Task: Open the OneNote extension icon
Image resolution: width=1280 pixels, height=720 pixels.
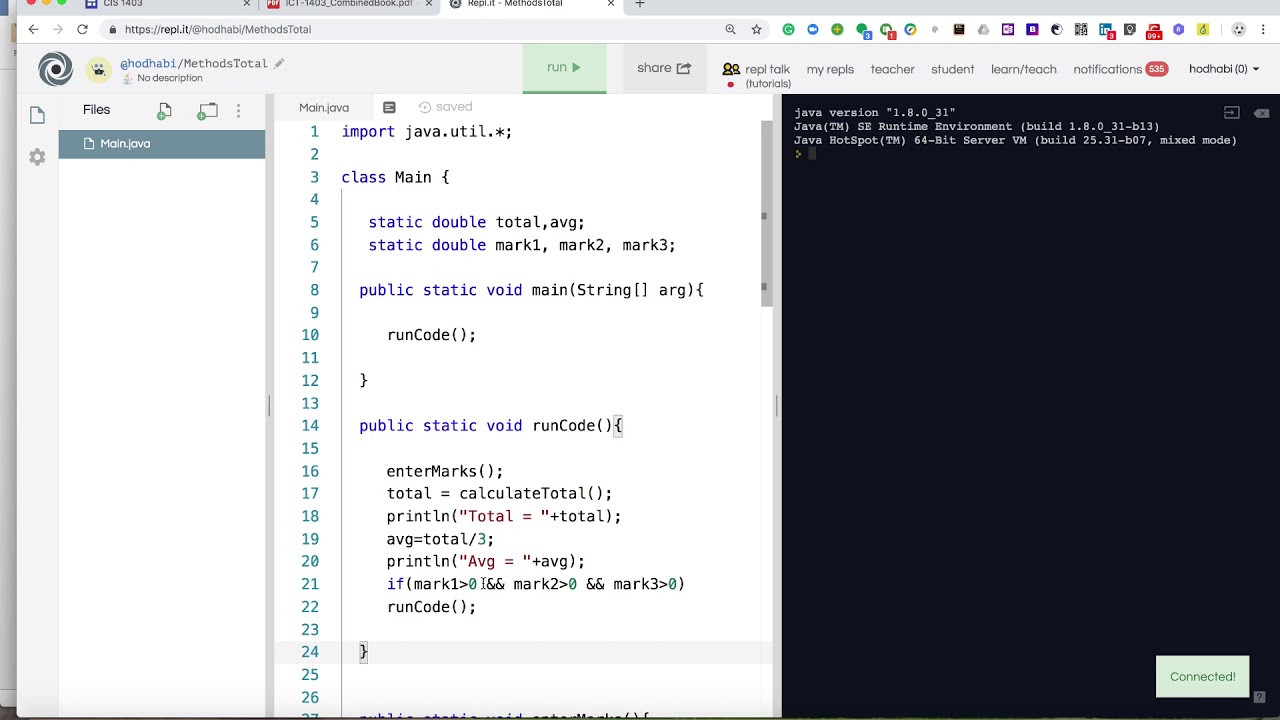Action: [x=1008, y=29]
